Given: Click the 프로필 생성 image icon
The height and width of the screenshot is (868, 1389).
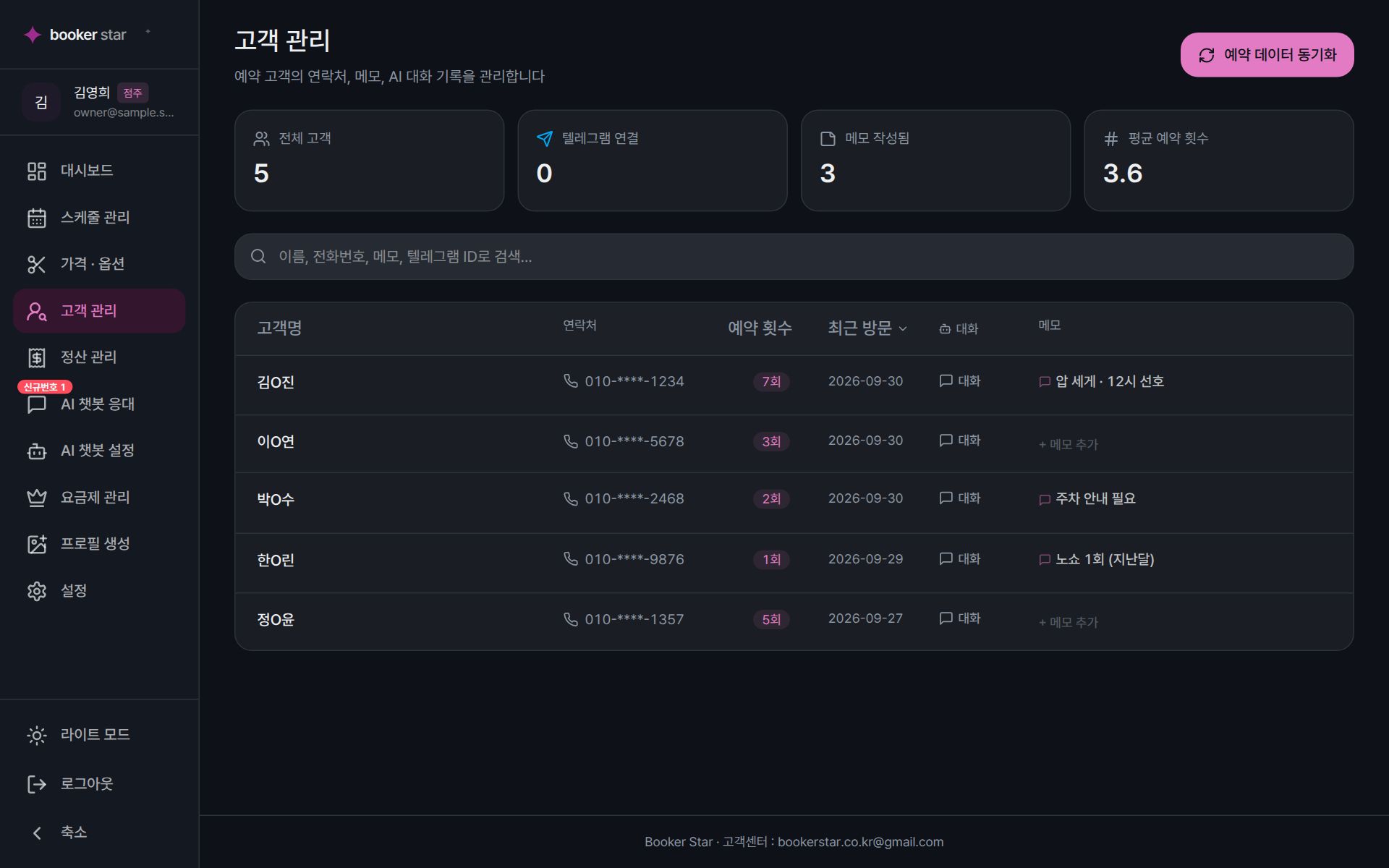Looking at the screenshot, I should pyautogui.click(x=37, y=544).
